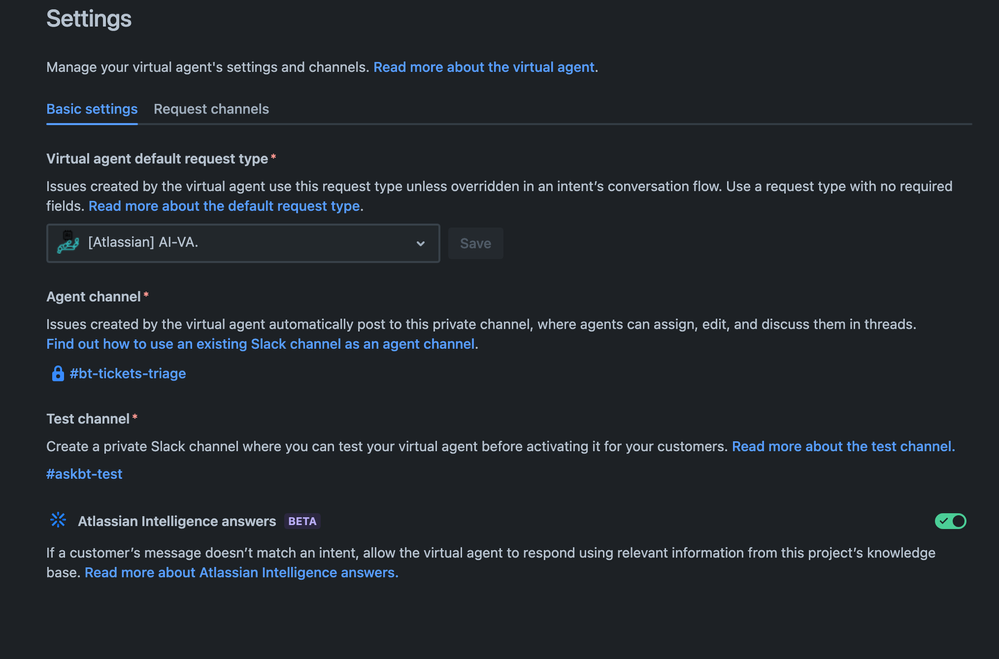Open the Request channels tab
999x659 pixels.
tap(211, 109)
